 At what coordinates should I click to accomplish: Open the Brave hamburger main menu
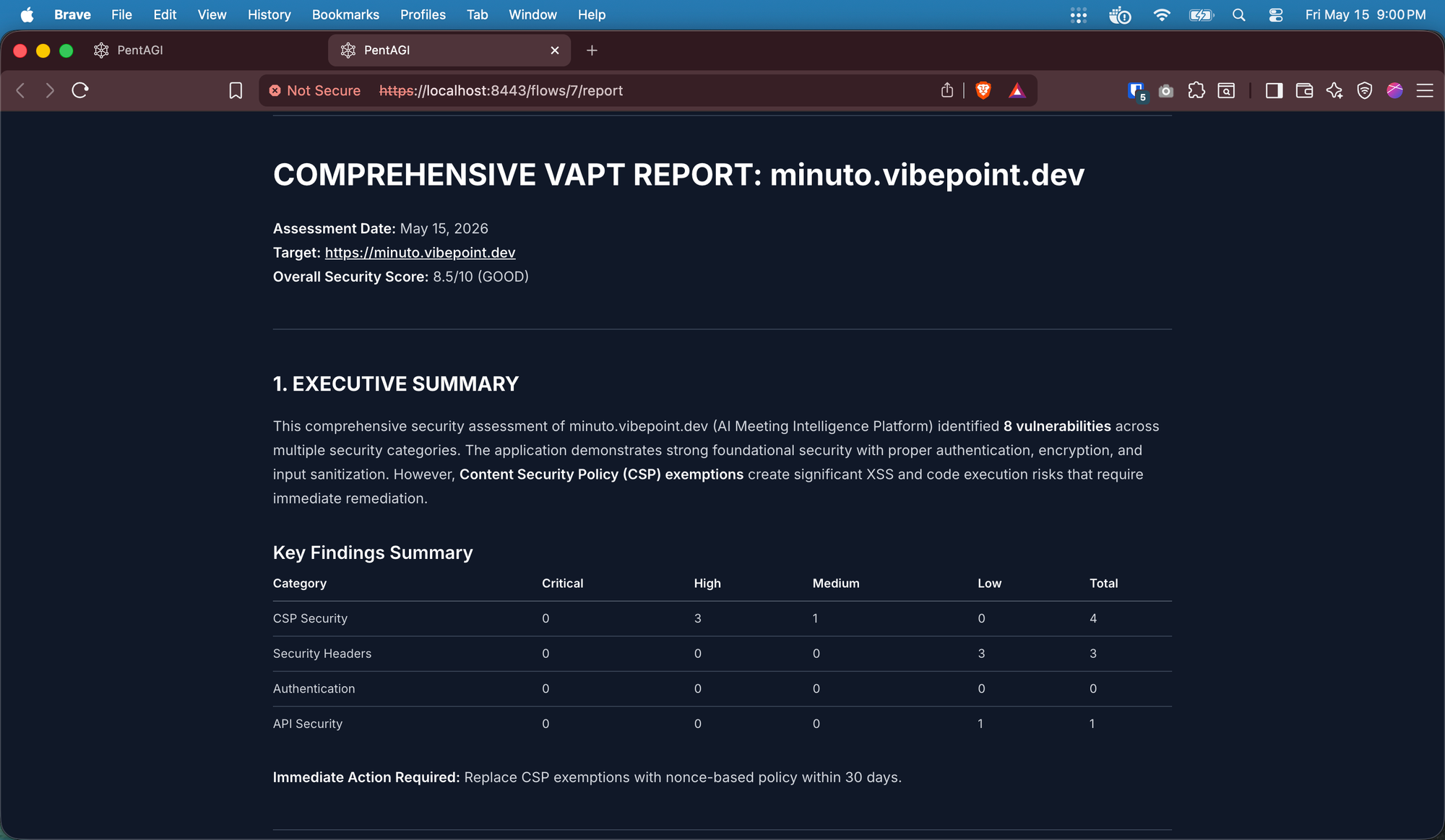tap(1425, 90)
